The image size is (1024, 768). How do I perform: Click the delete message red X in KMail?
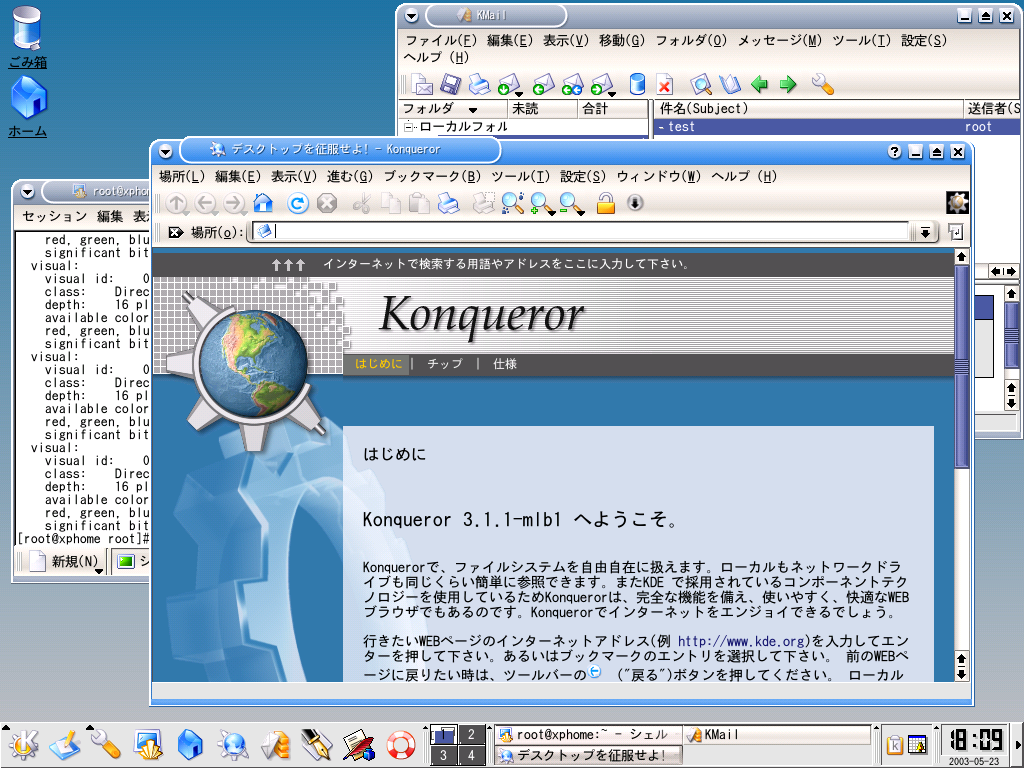(664, 84)
